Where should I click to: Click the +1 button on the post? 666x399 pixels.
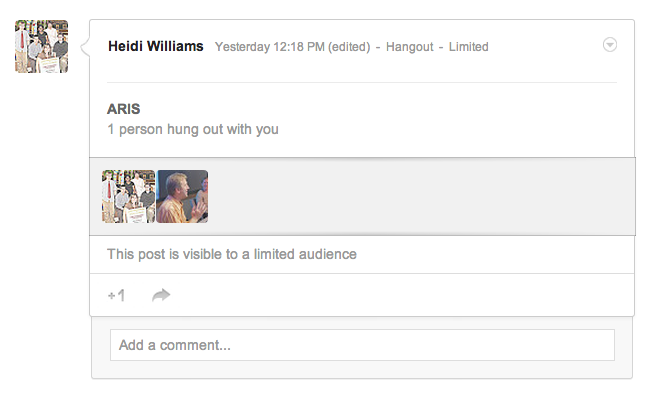click(x=116, y=295)
